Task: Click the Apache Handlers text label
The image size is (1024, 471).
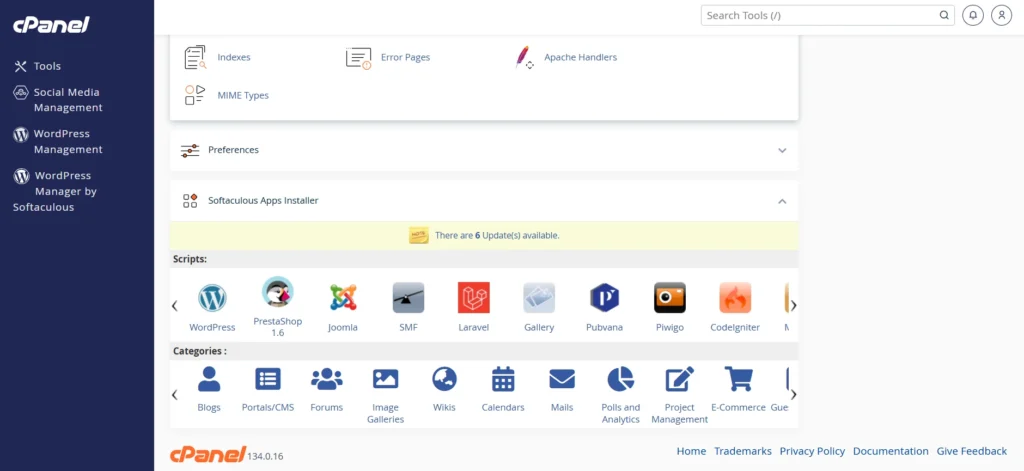Action: [x=581, y=57]
